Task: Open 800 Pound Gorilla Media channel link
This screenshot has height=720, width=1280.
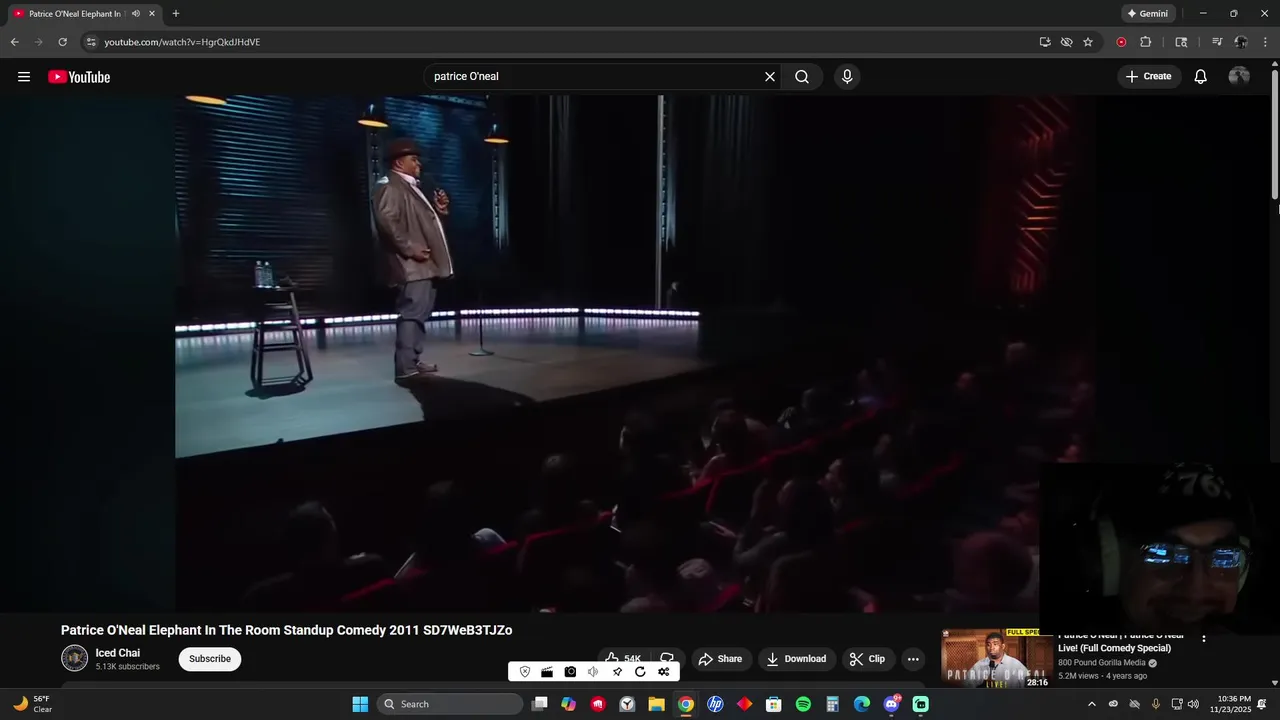Action: [x=1102, y=663]
